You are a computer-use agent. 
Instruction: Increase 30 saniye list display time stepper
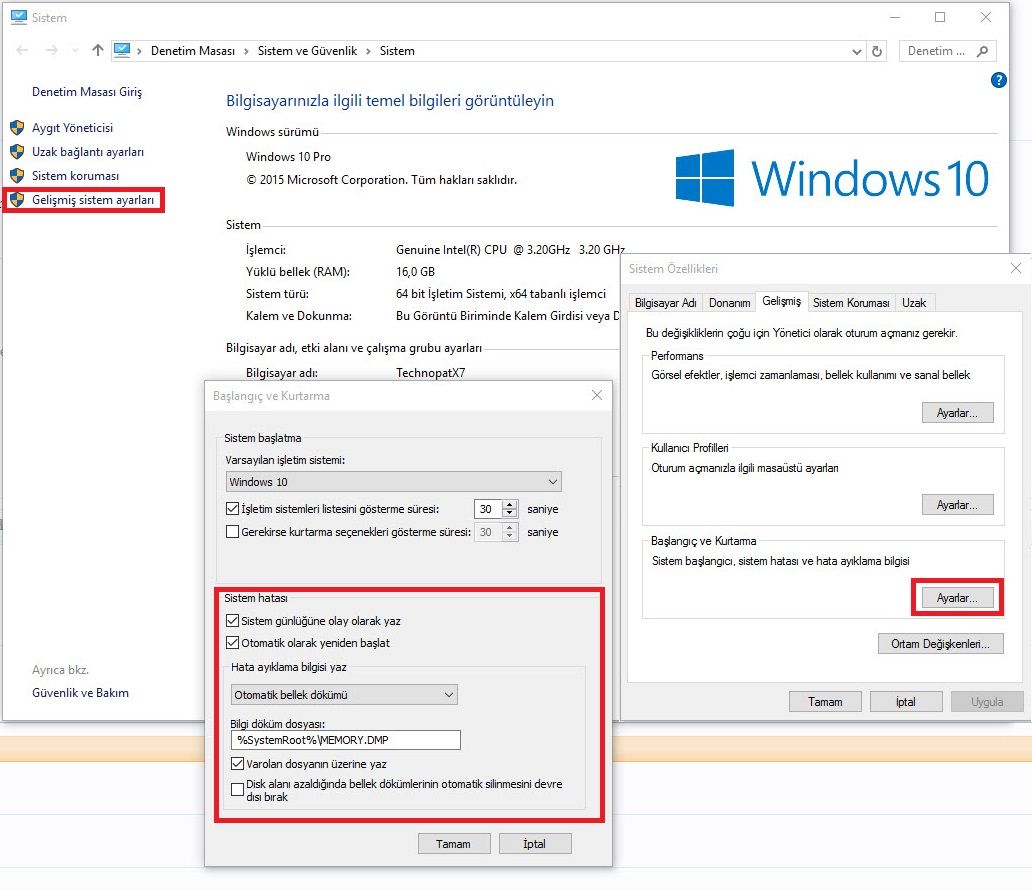click(509, 505)
